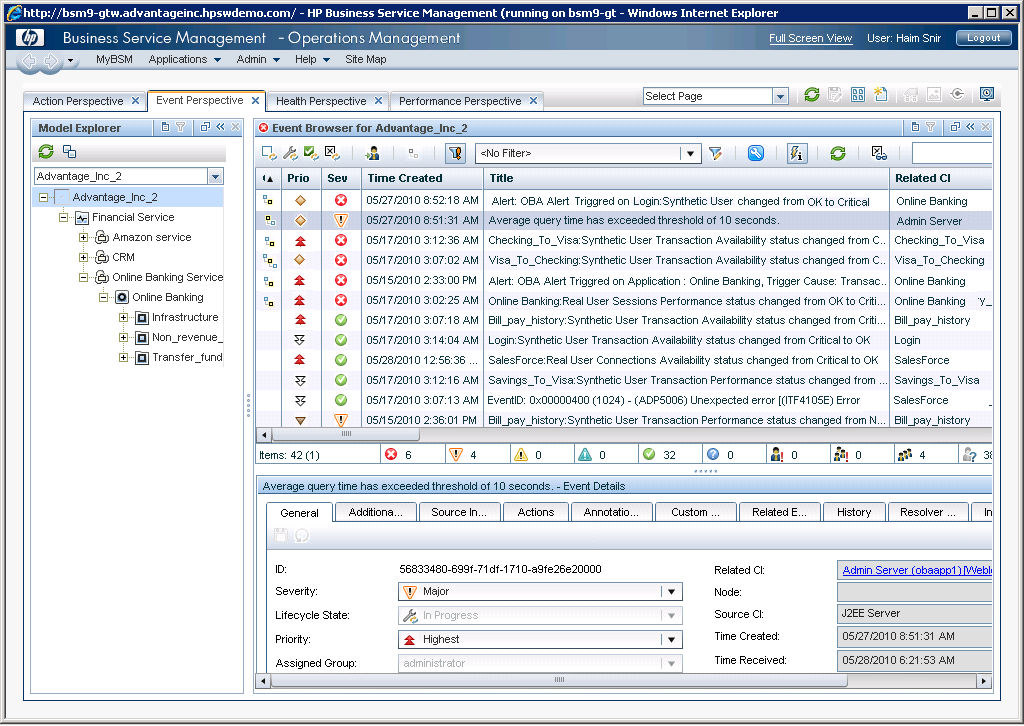Click the Event Browser search input field

(952, 153)
